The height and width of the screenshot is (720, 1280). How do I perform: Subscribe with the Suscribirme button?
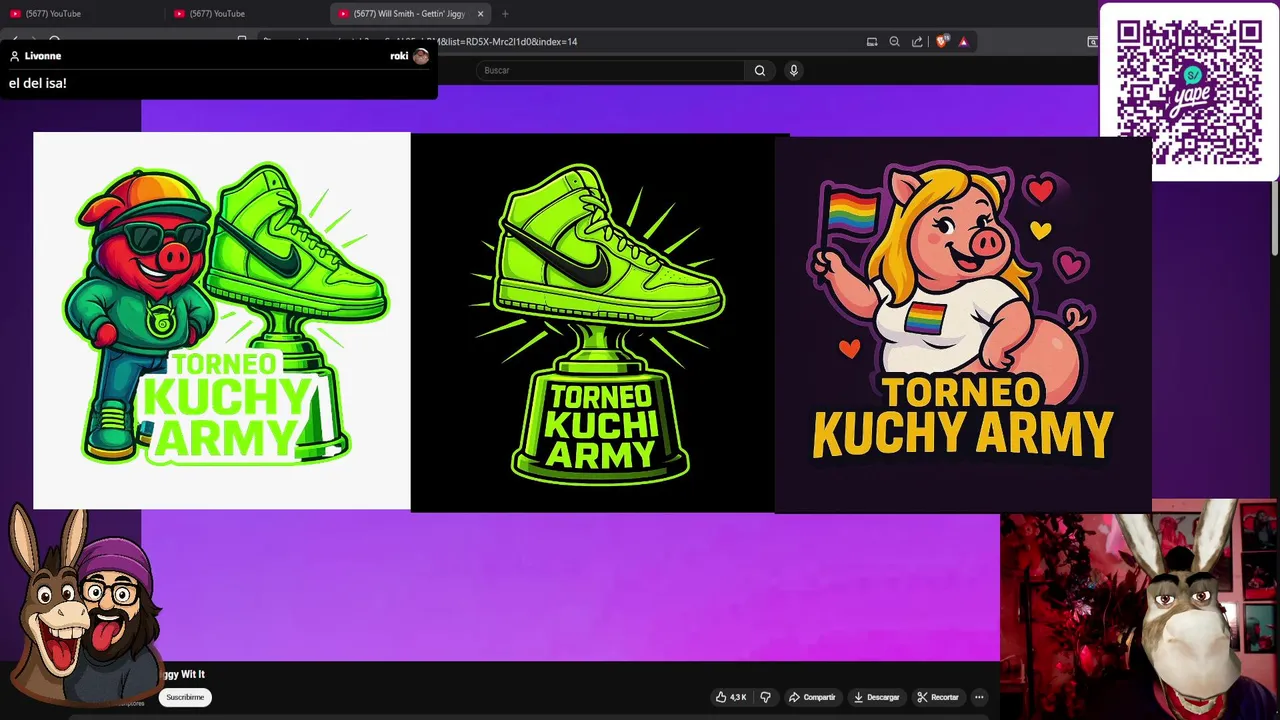point(185,697)
